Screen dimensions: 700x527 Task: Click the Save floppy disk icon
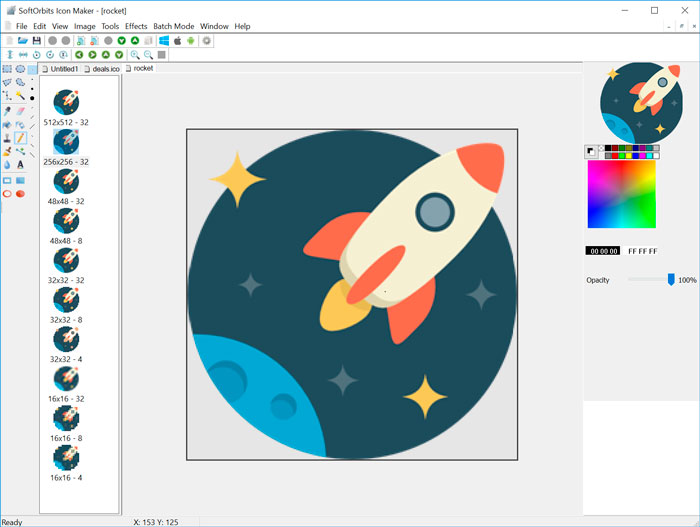(37, 41)
